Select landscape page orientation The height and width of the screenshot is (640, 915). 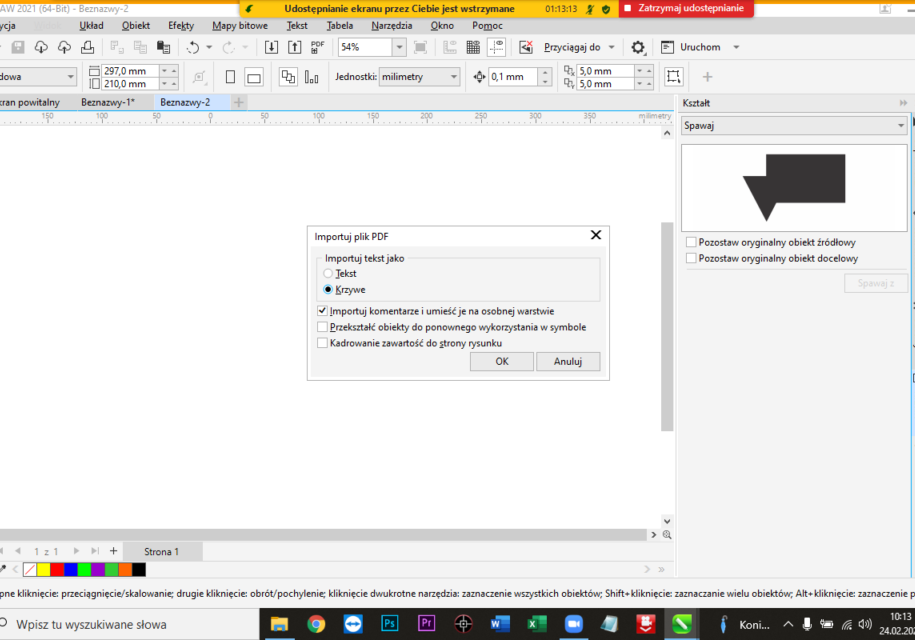(x=254, y=77)
